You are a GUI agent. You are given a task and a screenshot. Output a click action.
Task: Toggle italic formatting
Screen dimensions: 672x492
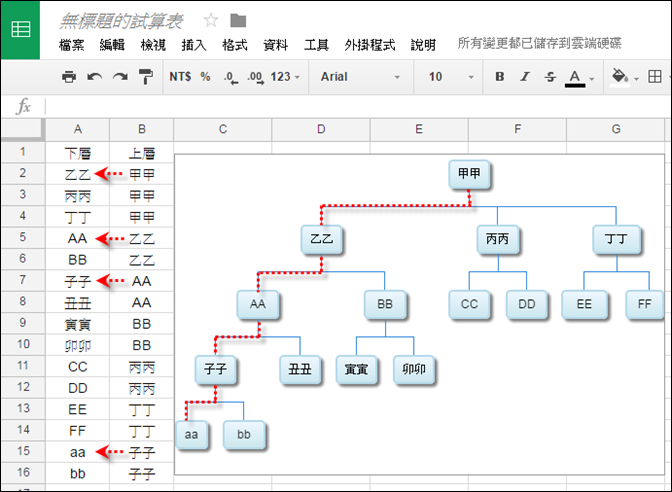(525, 77)
